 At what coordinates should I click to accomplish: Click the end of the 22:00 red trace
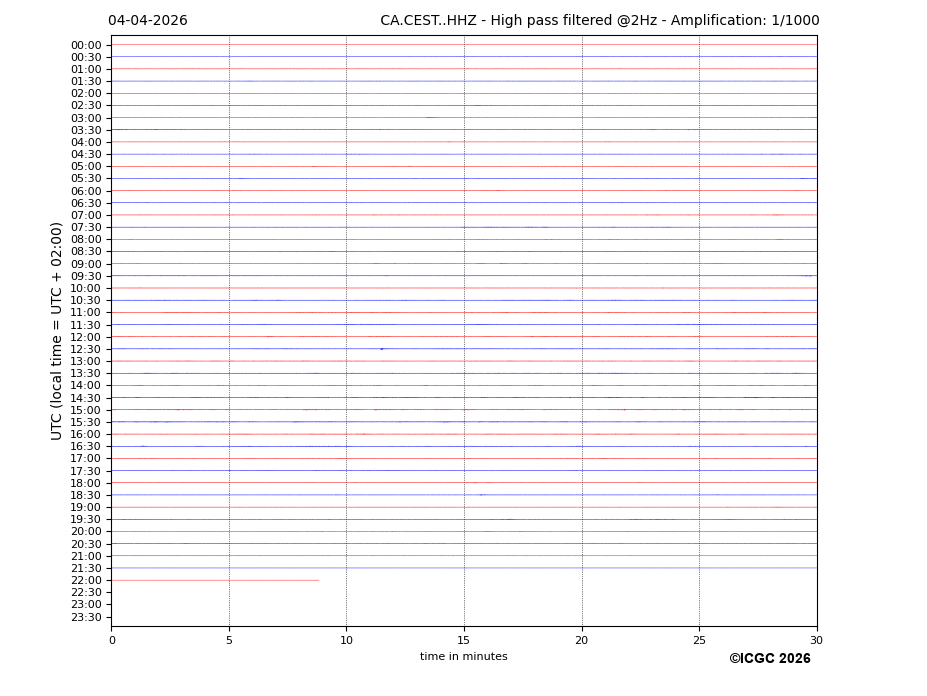tap(318, 580)
